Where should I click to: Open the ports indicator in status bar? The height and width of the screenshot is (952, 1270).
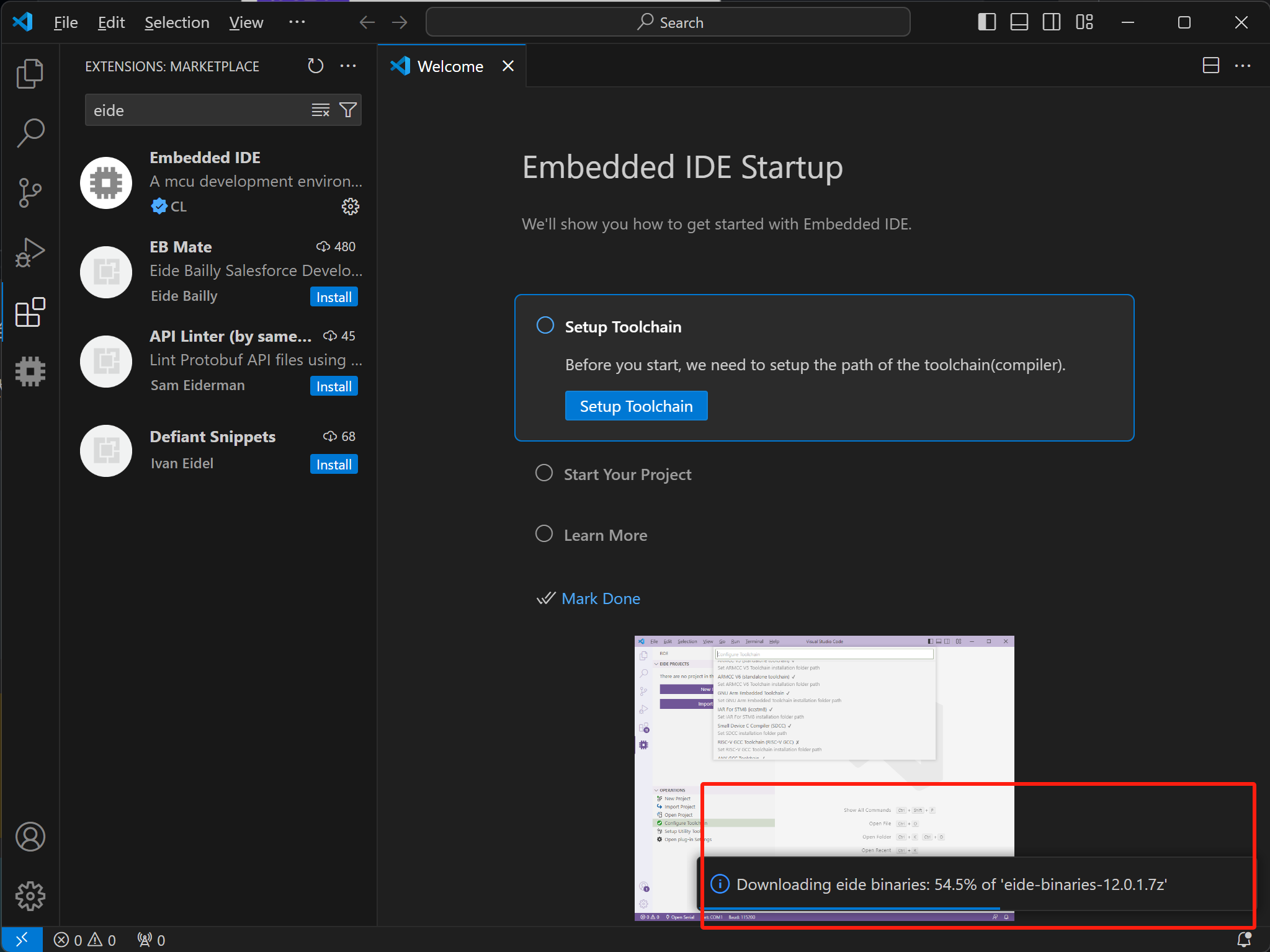pyautogui.click(x=151, y=940)
